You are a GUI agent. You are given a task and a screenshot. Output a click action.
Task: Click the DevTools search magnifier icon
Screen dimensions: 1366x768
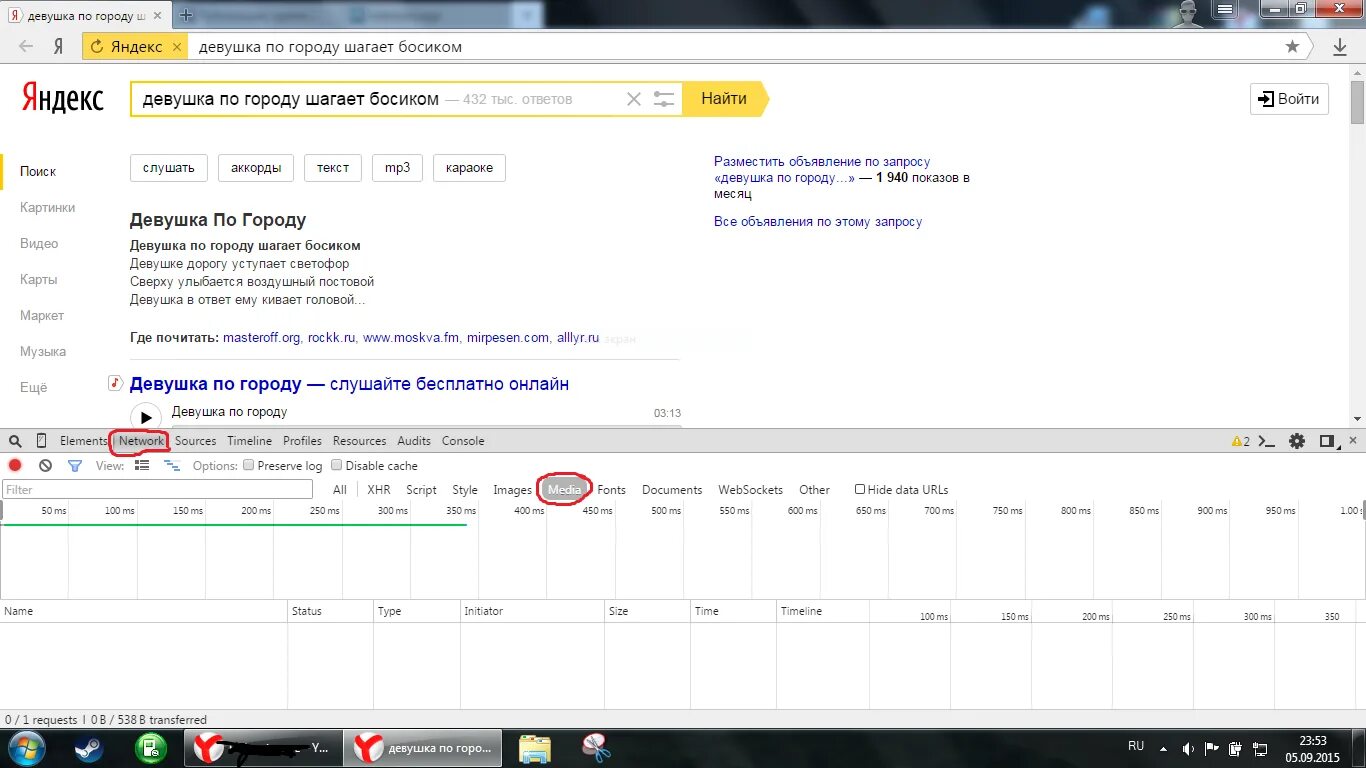click(15, 441)
